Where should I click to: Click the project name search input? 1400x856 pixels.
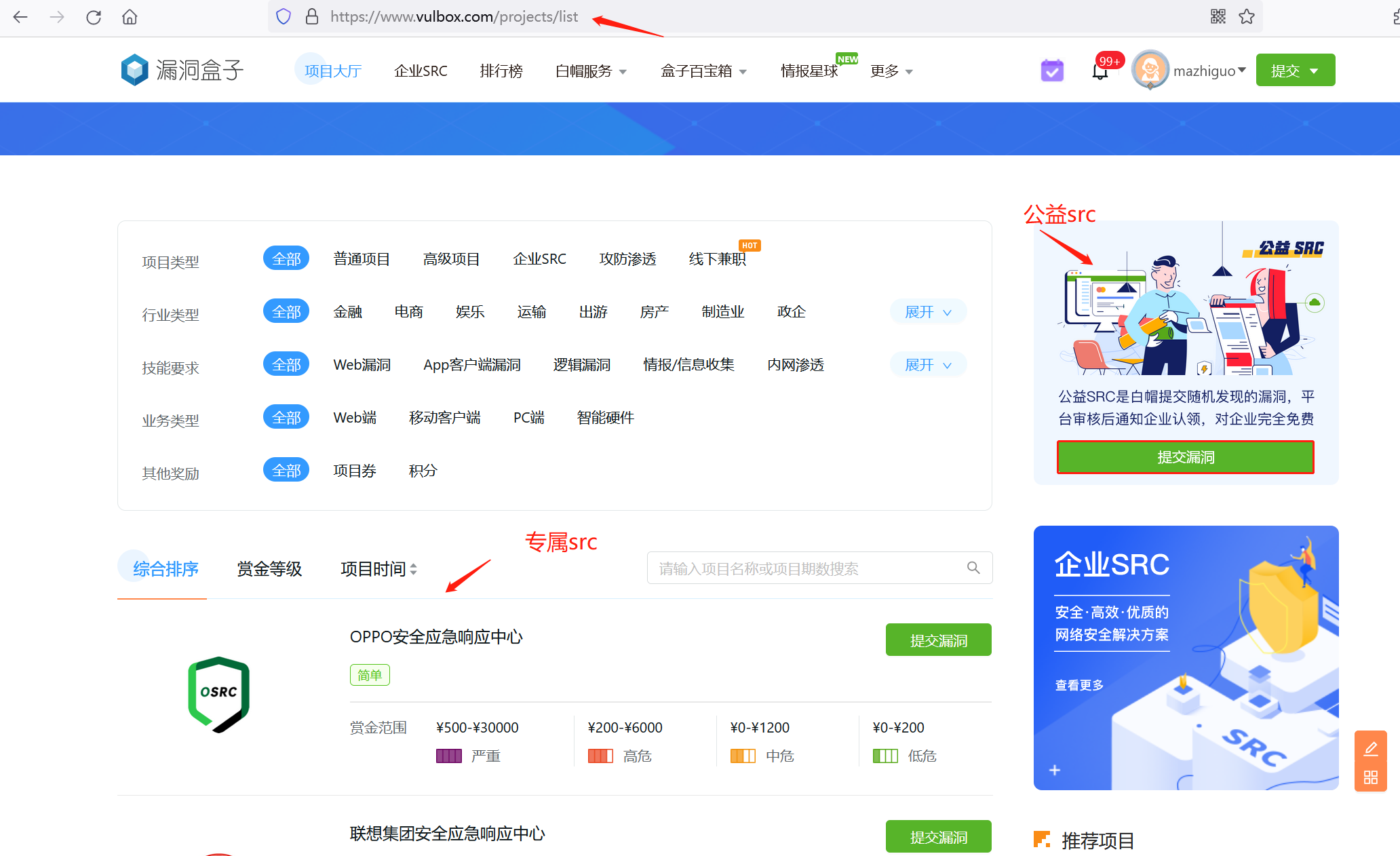coord(819,568)
